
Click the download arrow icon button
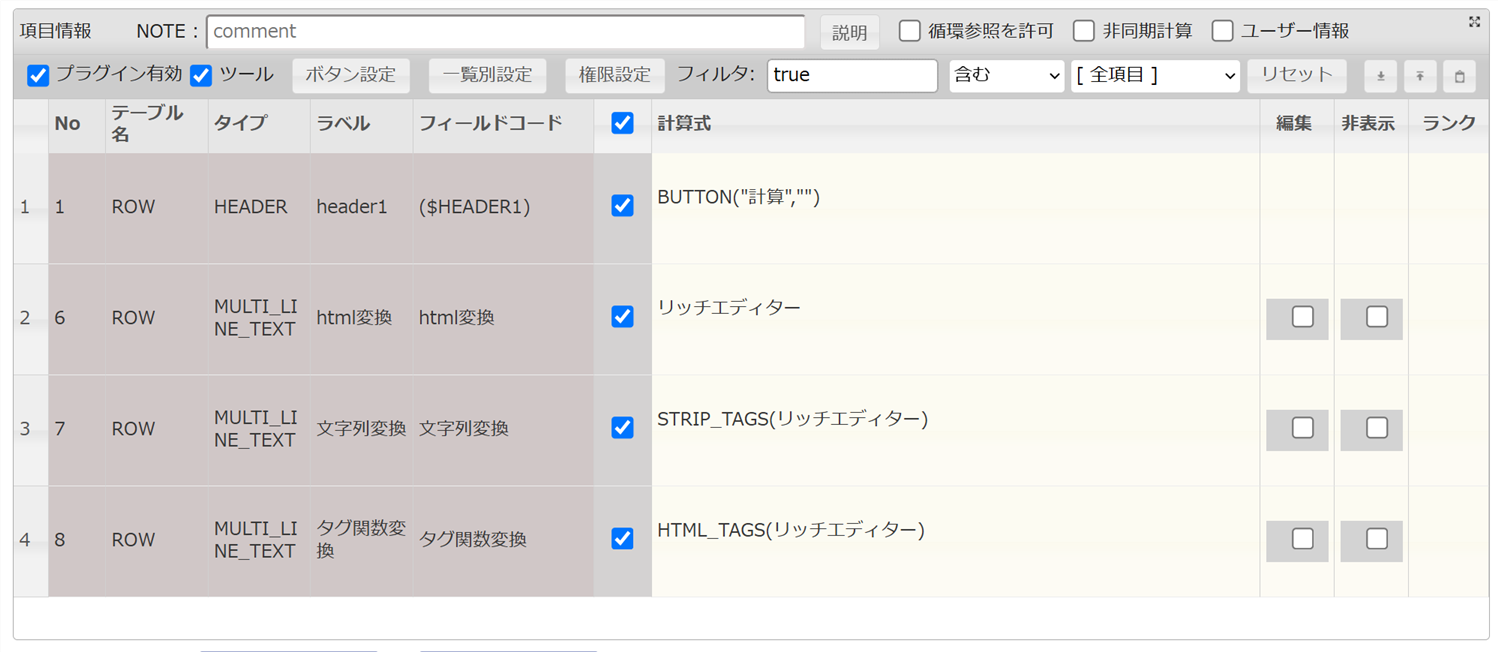(1380, 76)
